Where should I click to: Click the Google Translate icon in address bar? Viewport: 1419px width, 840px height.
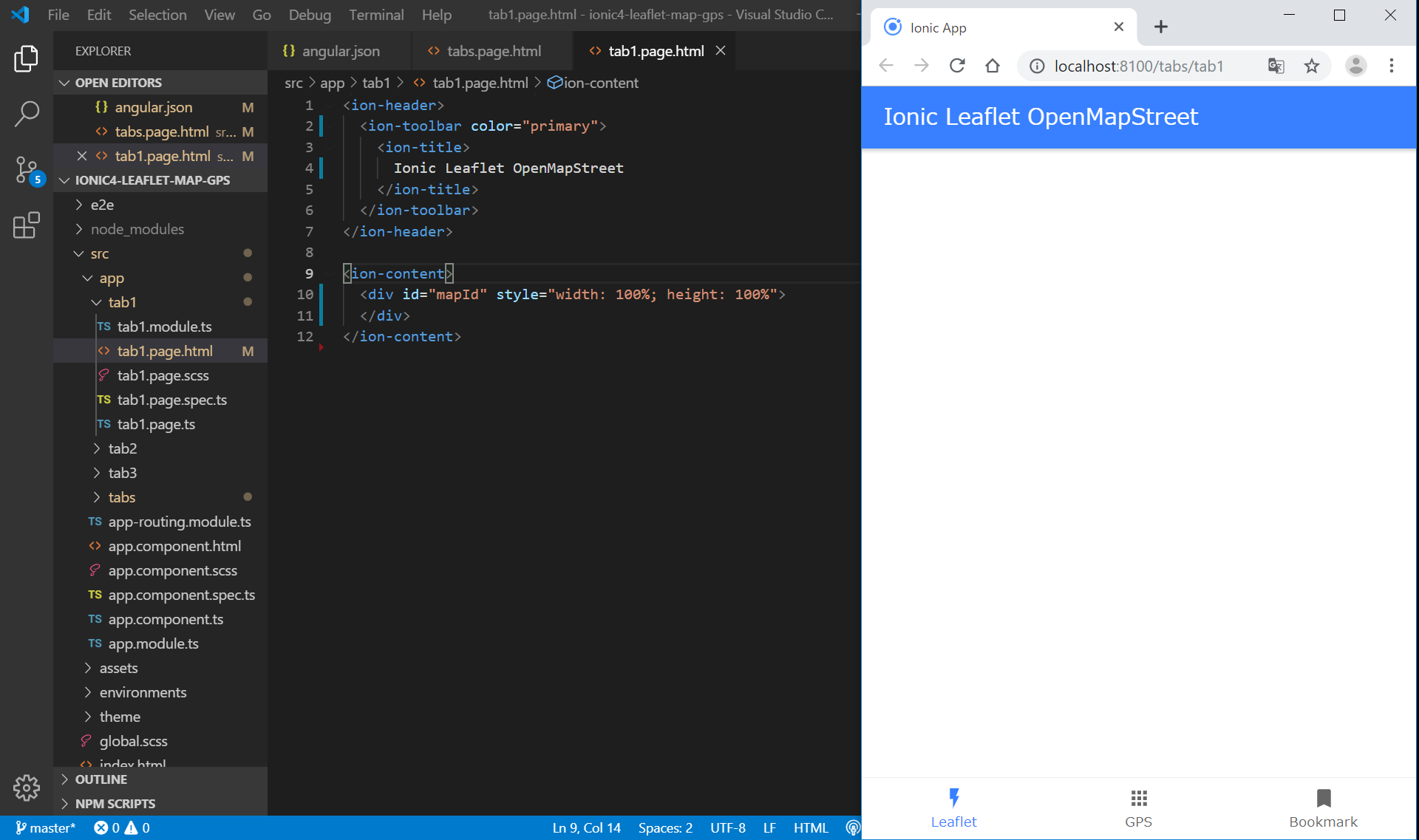[x=1276, y=66]
